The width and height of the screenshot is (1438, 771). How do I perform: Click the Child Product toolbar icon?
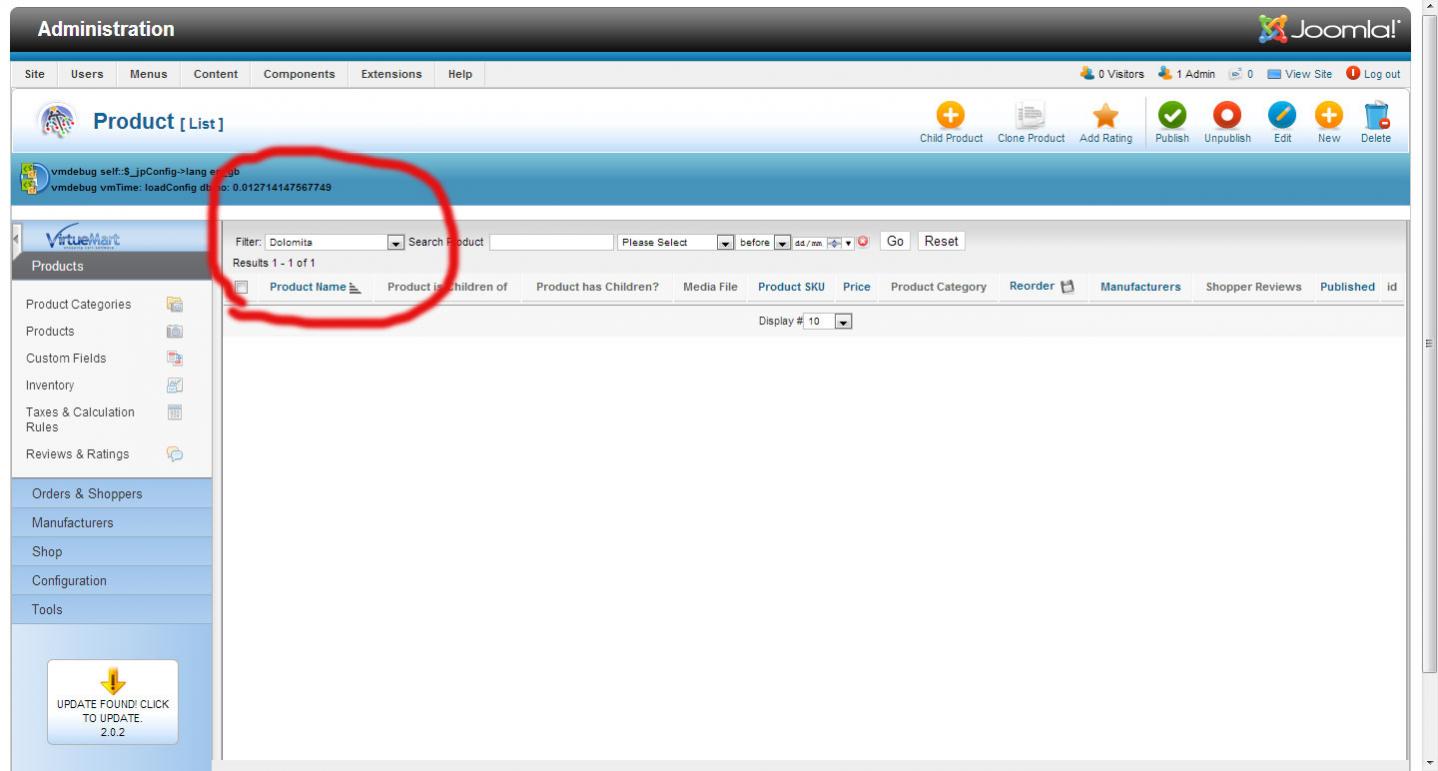[x=950, y=117]
